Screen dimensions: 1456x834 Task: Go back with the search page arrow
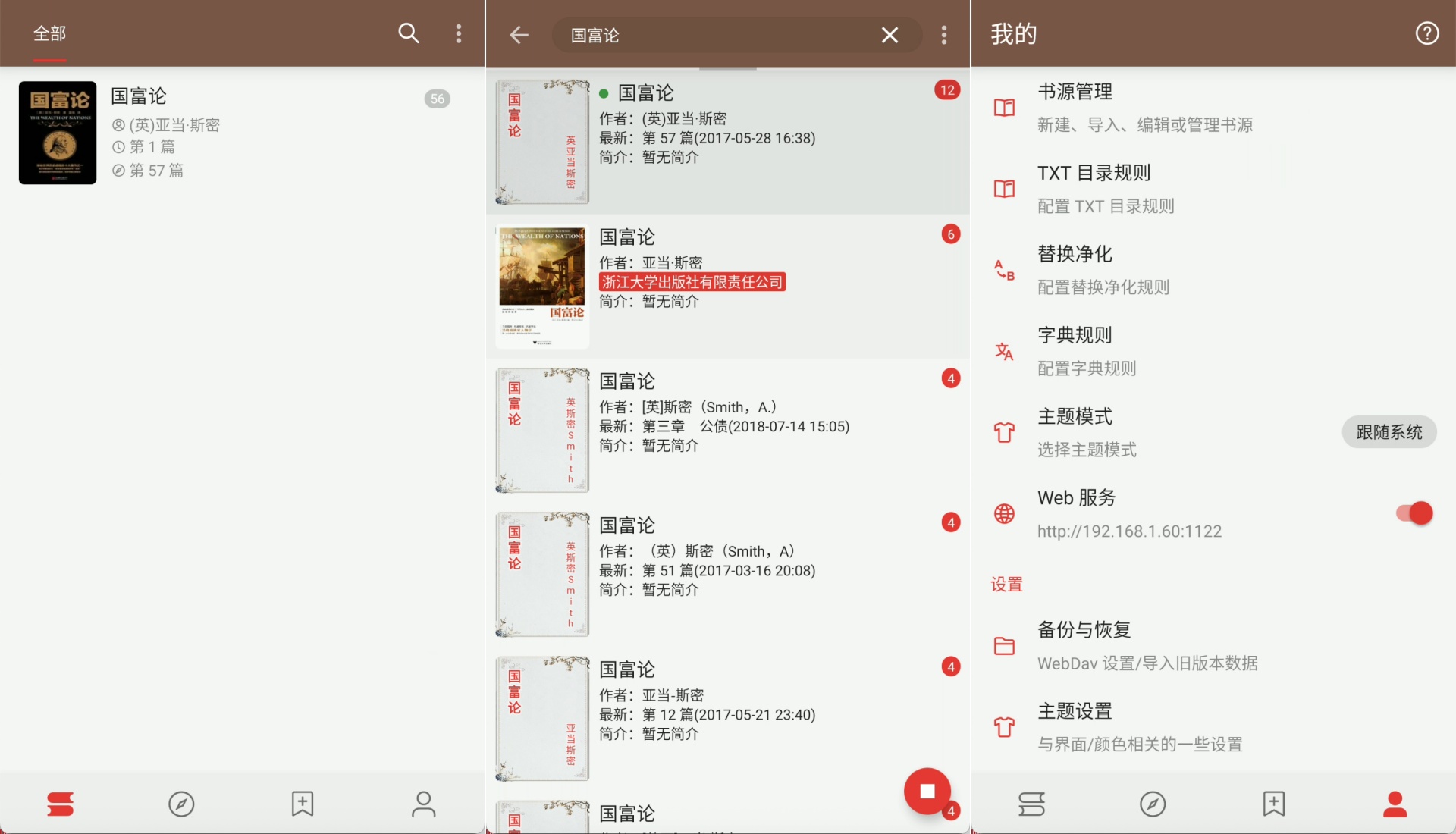click(x=519, y=34)
